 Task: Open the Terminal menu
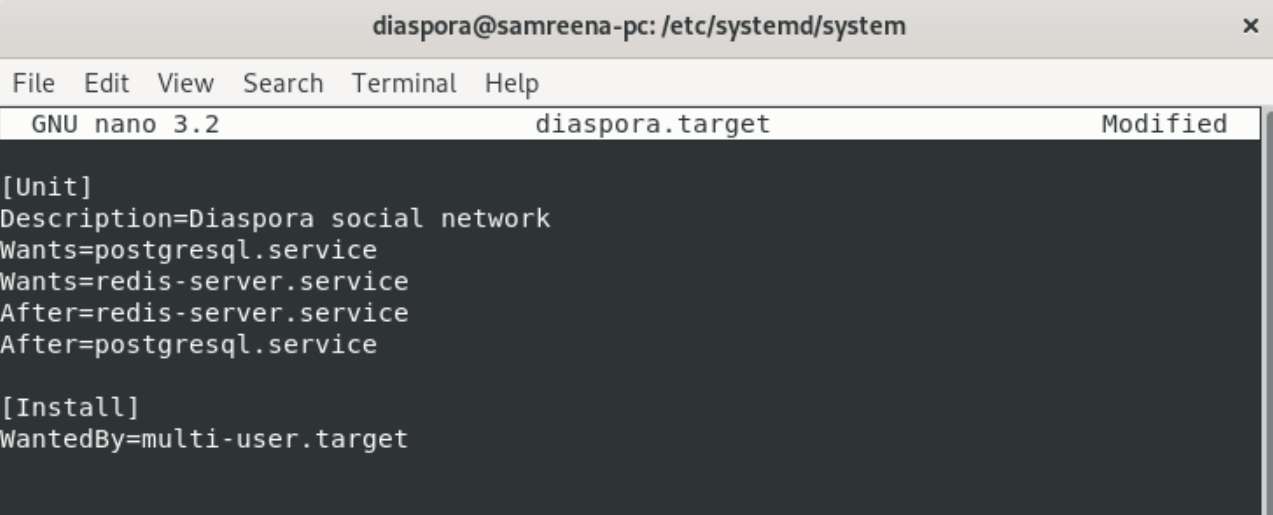click(404, 83)
